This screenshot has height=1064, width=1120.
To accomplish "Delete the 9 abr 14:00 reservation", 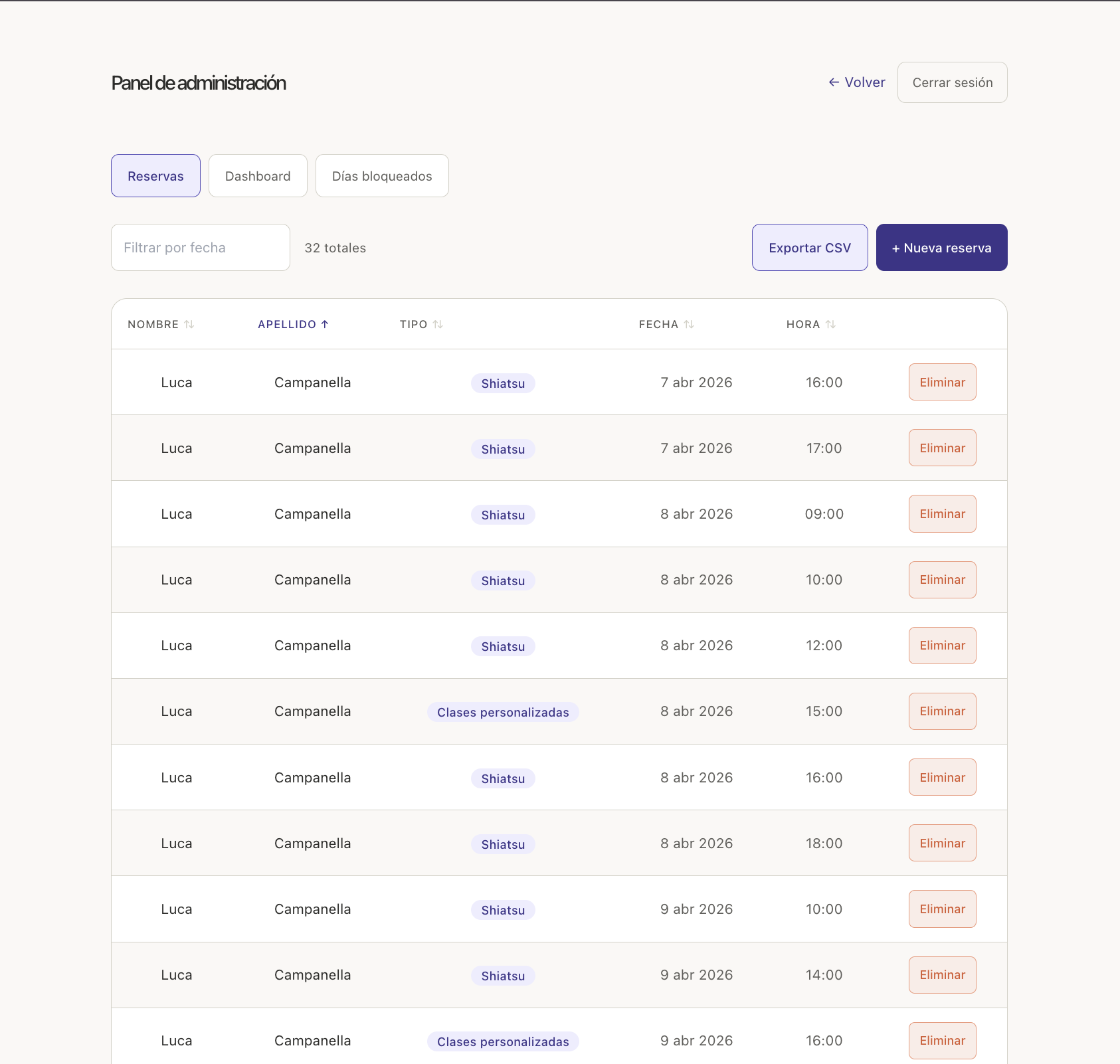I will pyautogui.click(x=942, y=975).
